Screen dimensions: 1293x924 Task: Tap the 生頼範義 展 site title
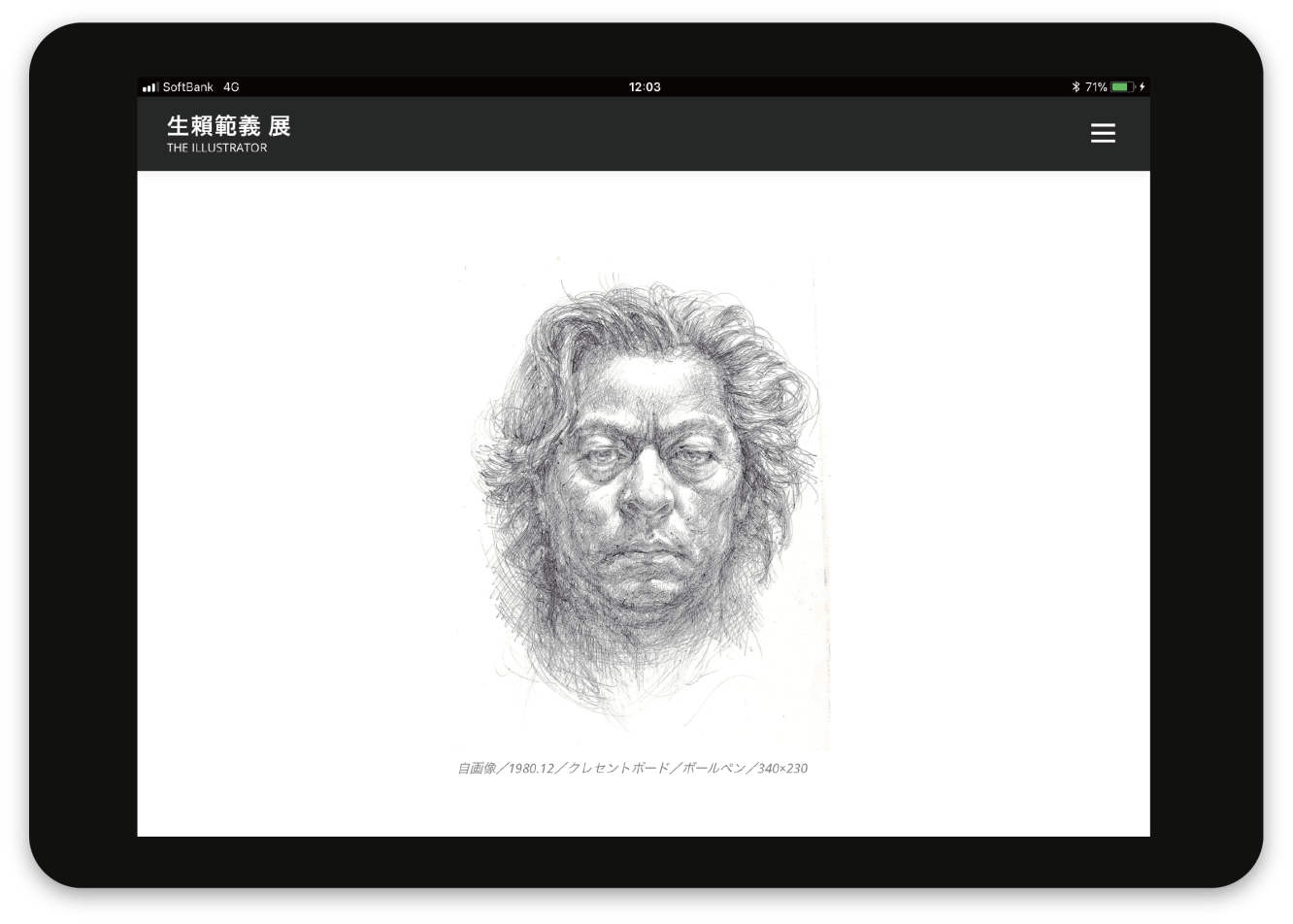229,126
